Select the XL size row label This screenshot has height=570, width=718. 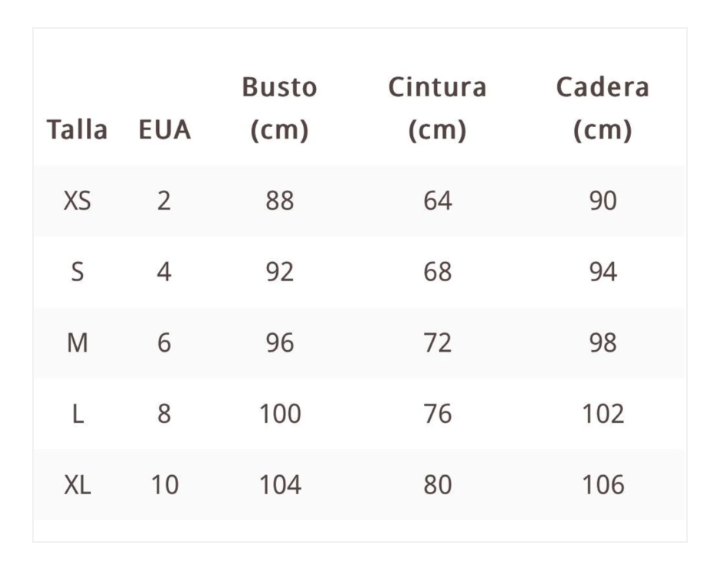click(x=77, y=485)
